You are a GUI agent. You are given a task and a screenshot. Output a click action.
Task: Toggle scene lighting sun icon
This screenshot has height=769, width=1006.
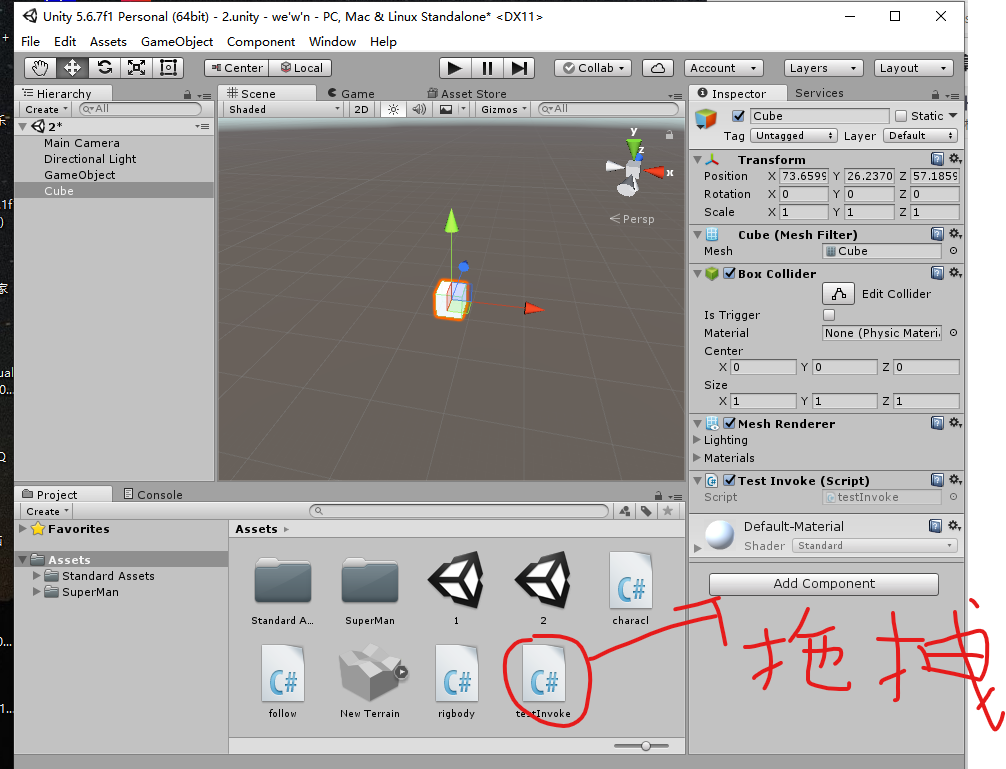[x=393, y=110]
